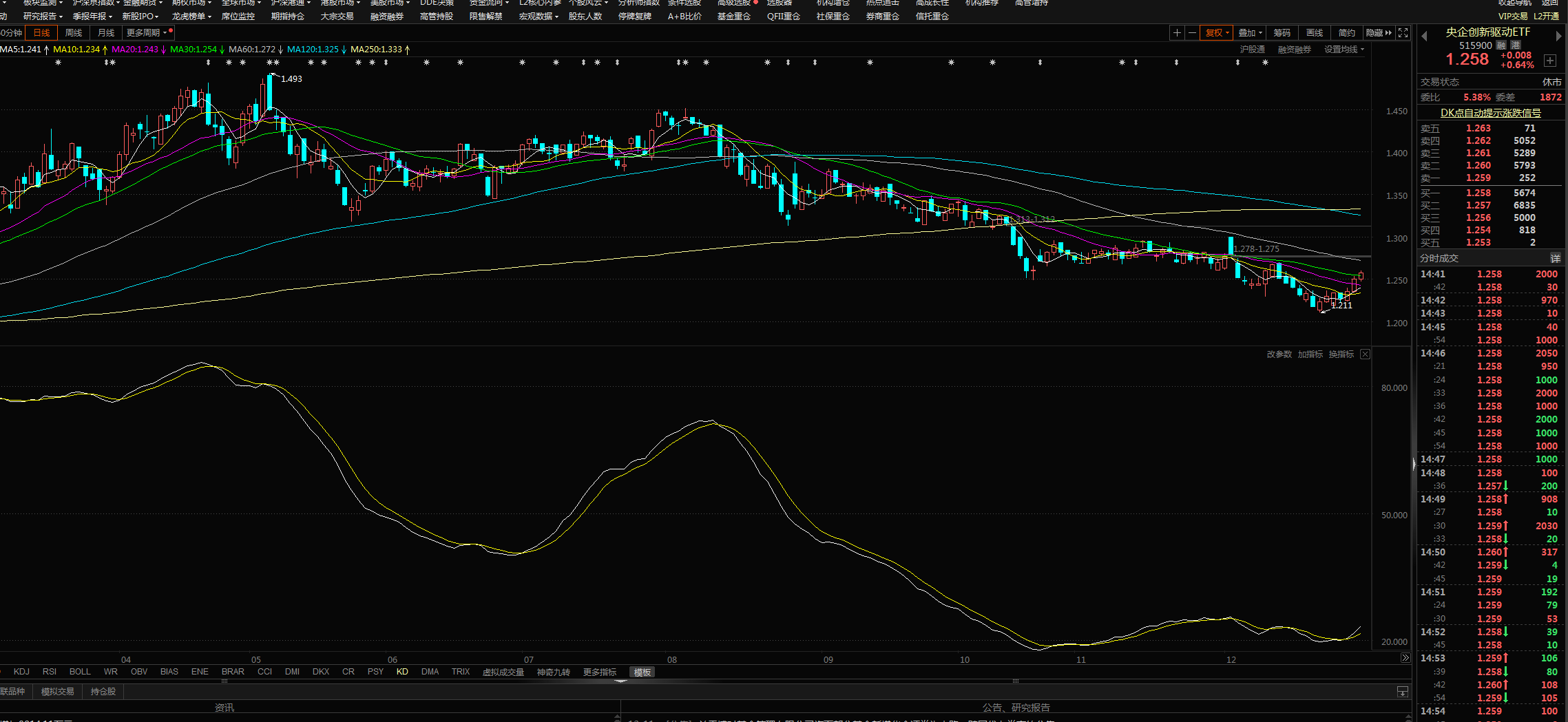
Task: Open fullscreen chart view icon
Action: (1403, 33)
